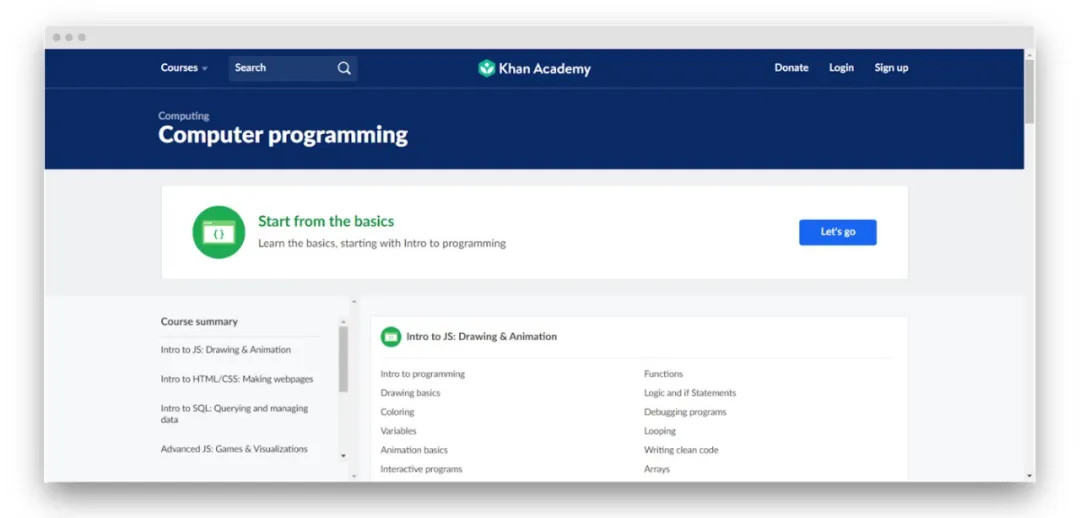1080x518 pixels.
Task: Open the Animation basics lesson
Action: 414,450
